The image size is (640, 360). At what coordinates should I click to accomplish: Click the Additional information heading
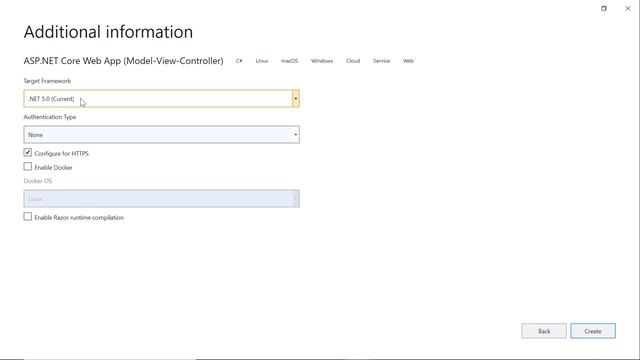point(108,32)
